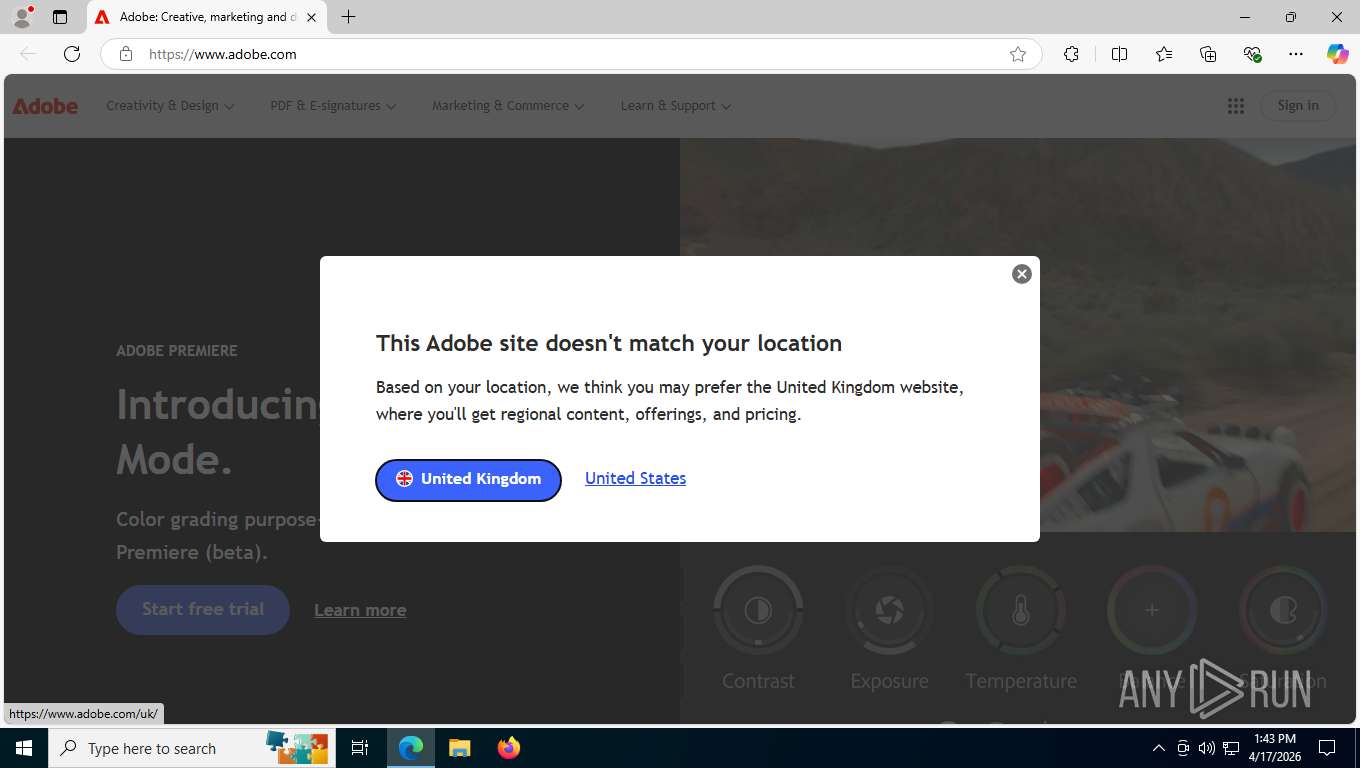Select the Exposure dial icon
The width and height of the screenshot is (1360, 768).
tap(889, 610)
